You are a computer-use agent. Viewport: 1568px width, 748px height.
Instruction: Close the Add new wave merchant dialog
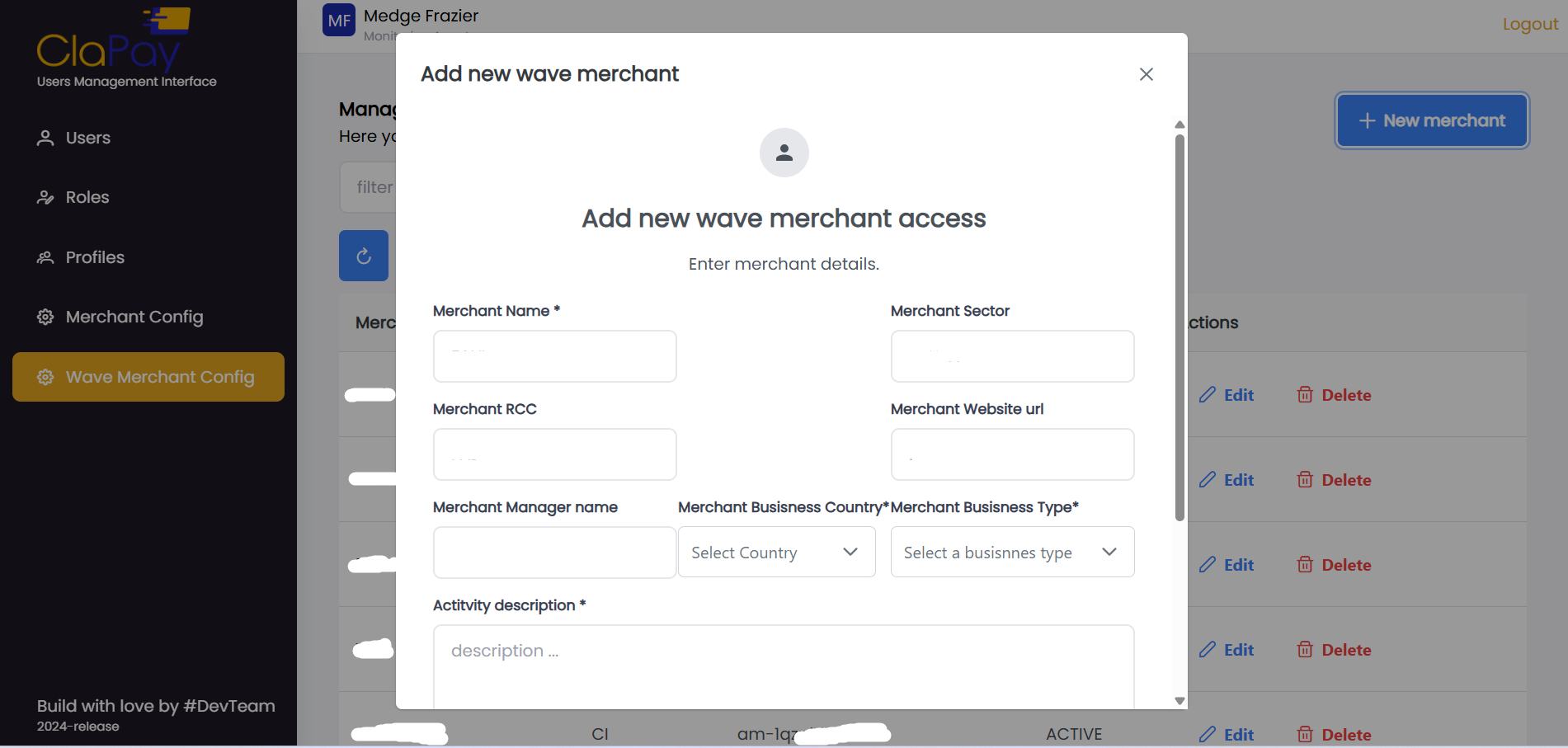(1146, 73)
